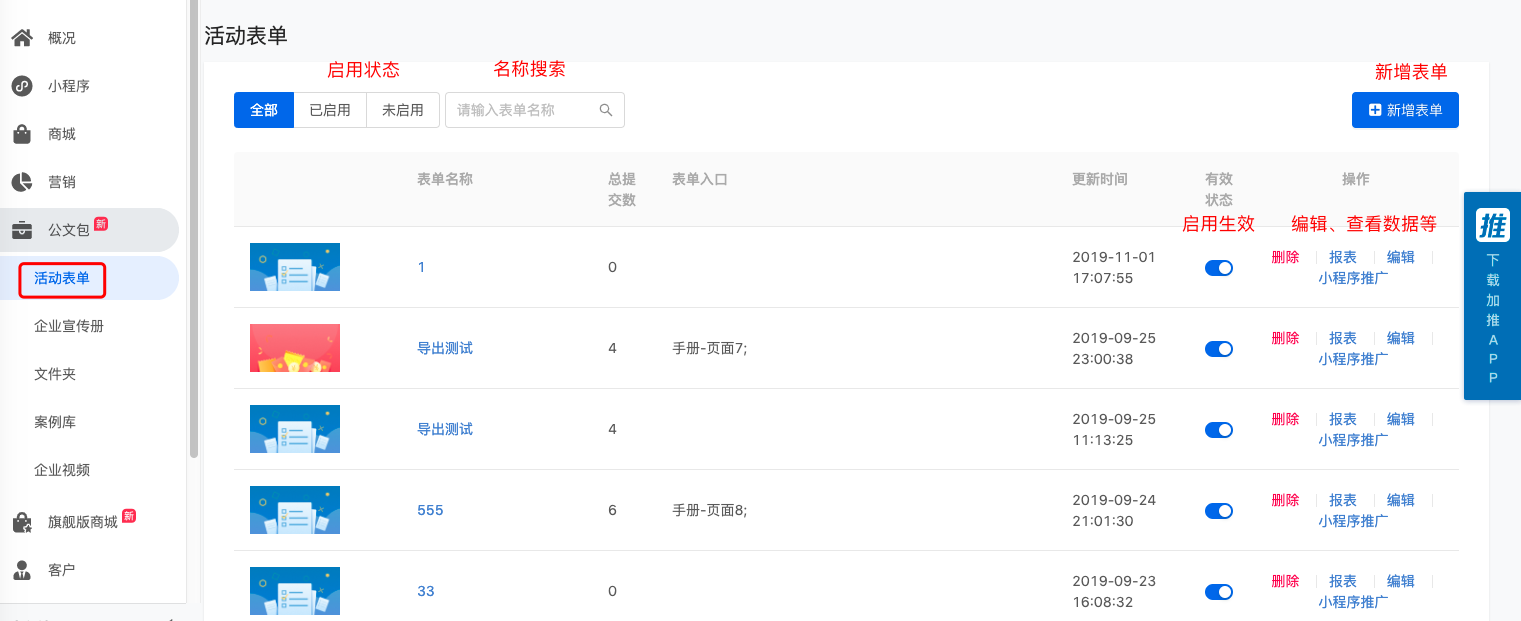Toggle switch for 导出测试 updated 11:13:25
The width and height of the screenshot is (1521, 621).
point(1219,430)
